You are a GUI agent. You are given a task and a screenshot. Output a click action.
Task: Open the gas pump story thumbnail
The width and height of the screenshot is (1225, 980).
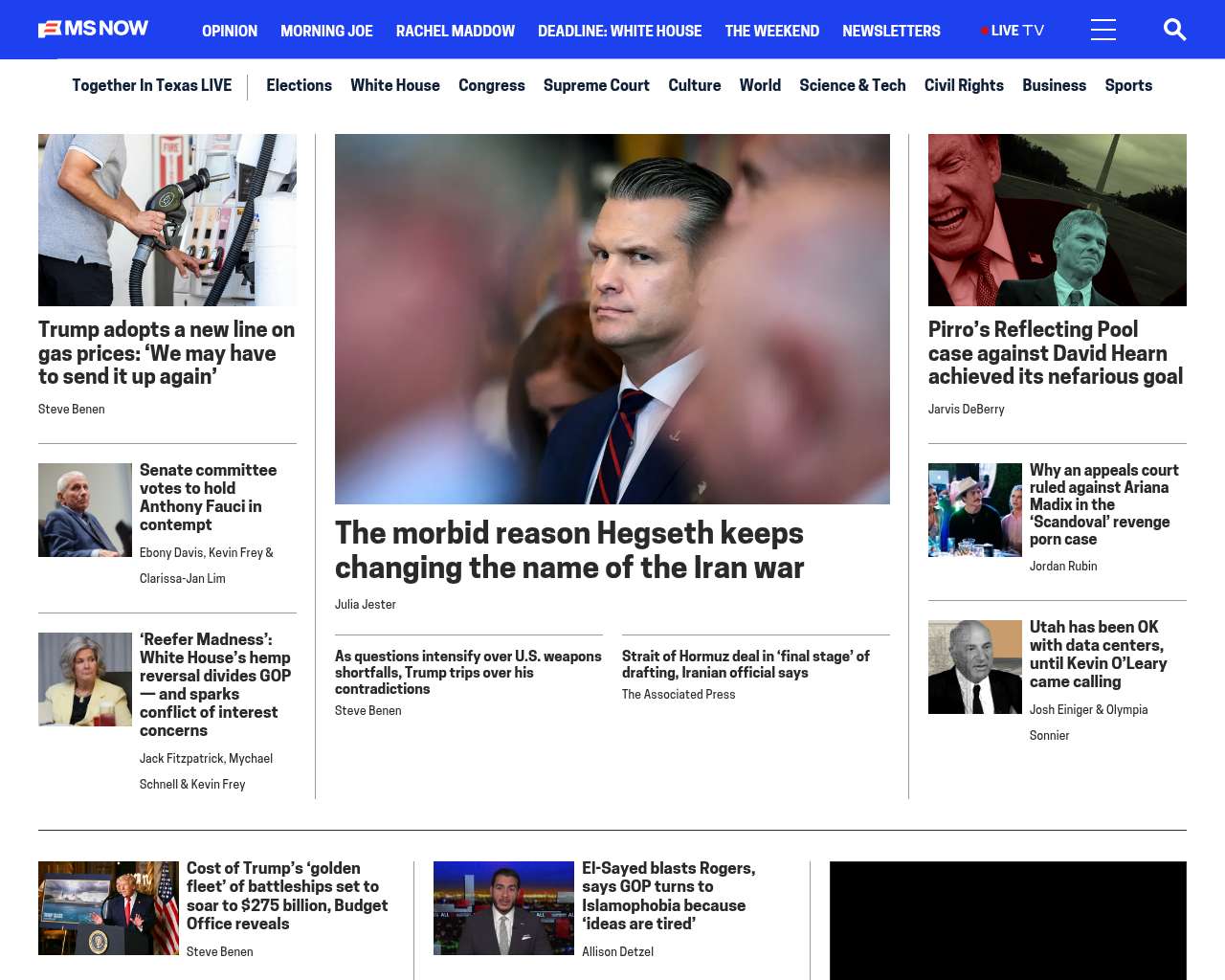click(167, 220)
